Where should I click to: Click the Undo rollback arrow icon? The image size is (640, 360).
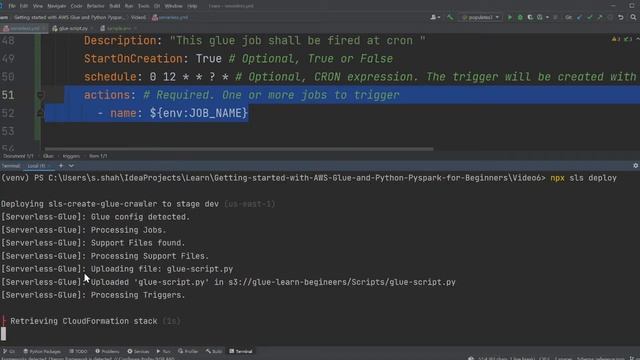tap(621, 18)
